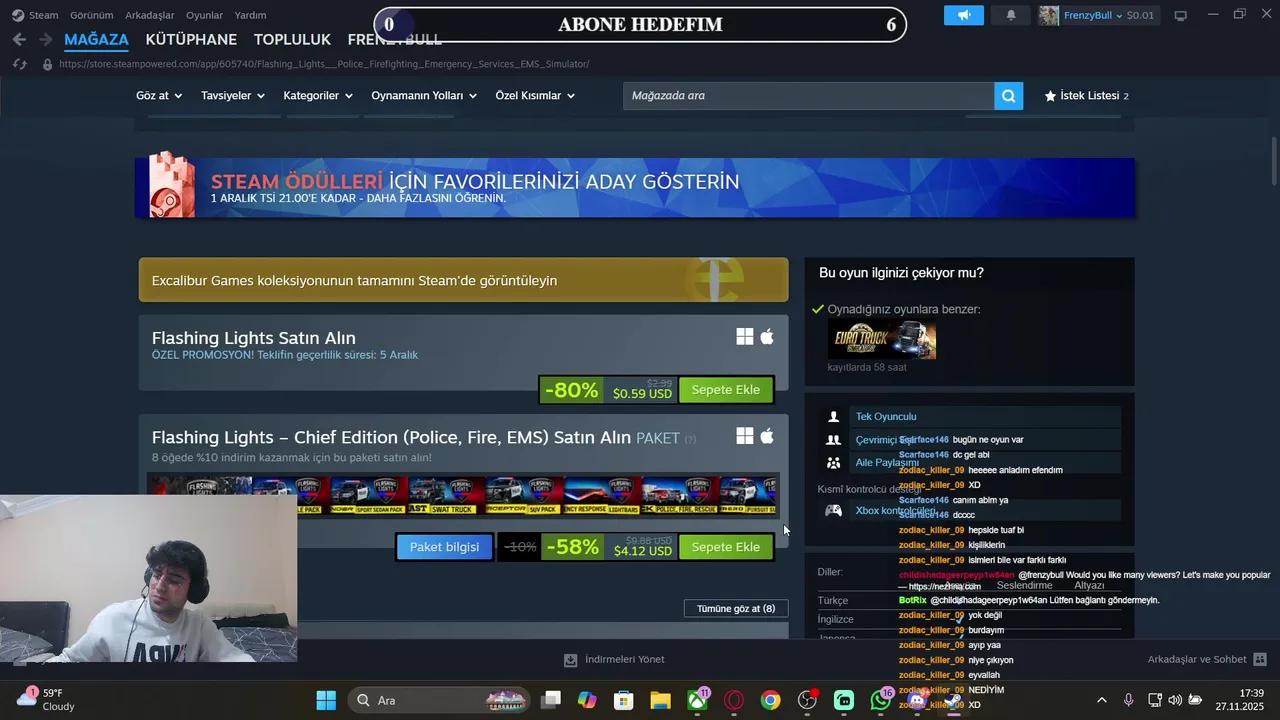Switch to the TOPLULUK tab
The height and width of the screenshot is (720, 1280).
pyautogui.click(x=292, y=40)
